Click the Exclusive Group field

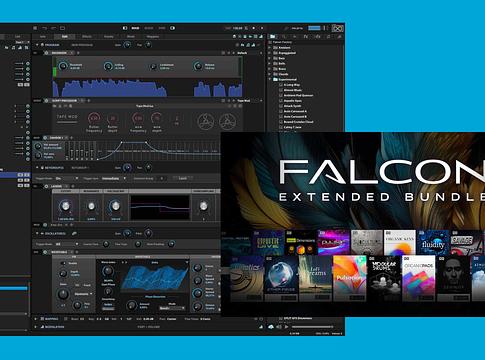pos(161,178)
